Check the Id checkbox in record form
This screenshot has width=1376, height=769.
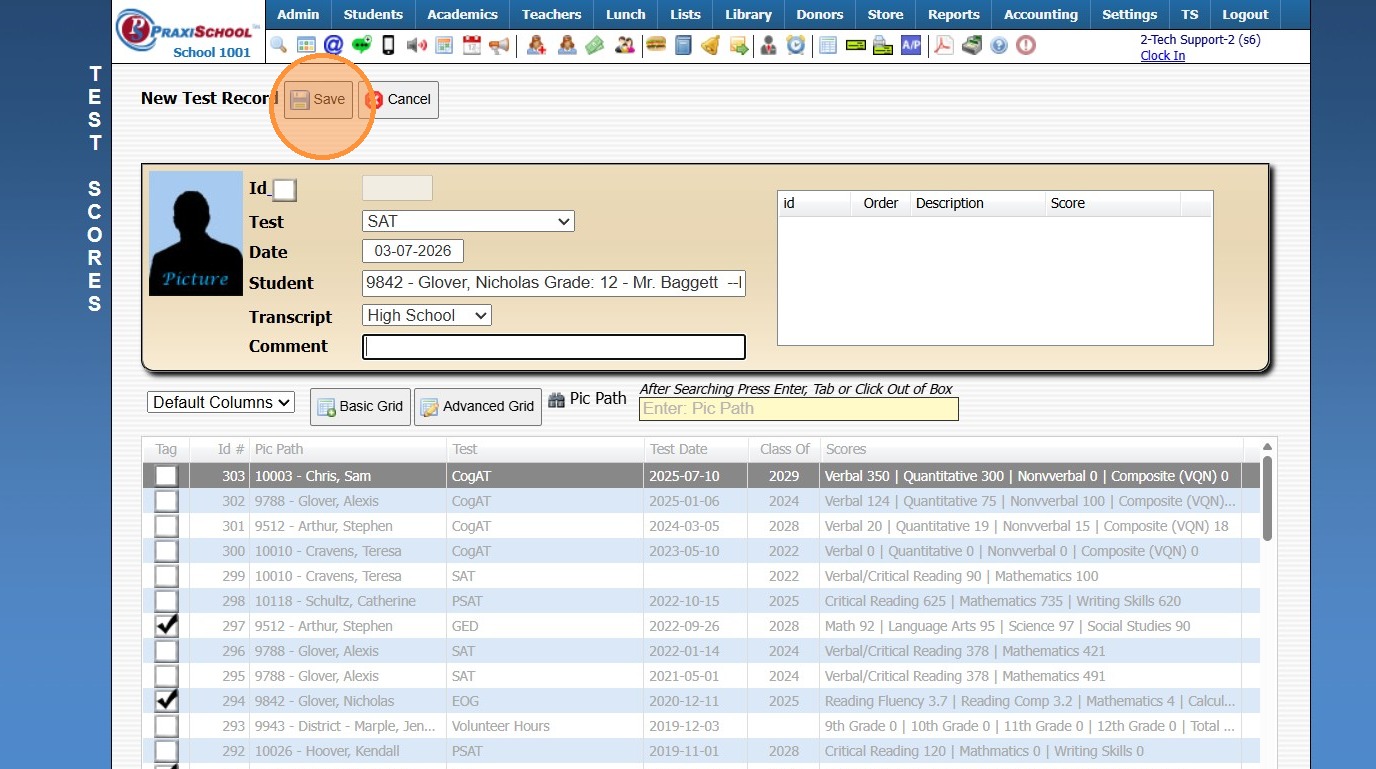284,190
